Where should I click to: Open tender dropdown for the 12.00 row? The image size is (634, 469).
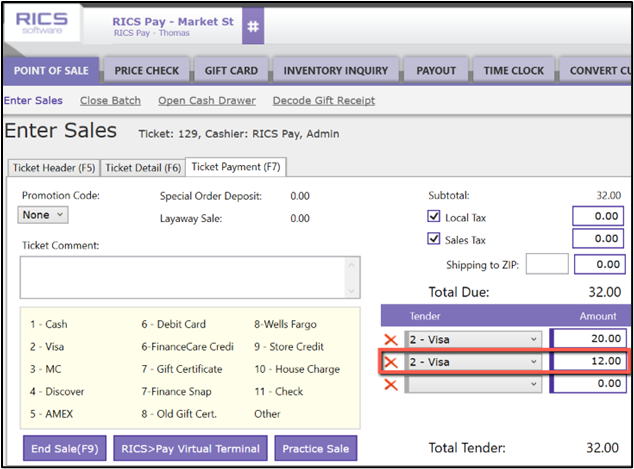coord(475,361)
